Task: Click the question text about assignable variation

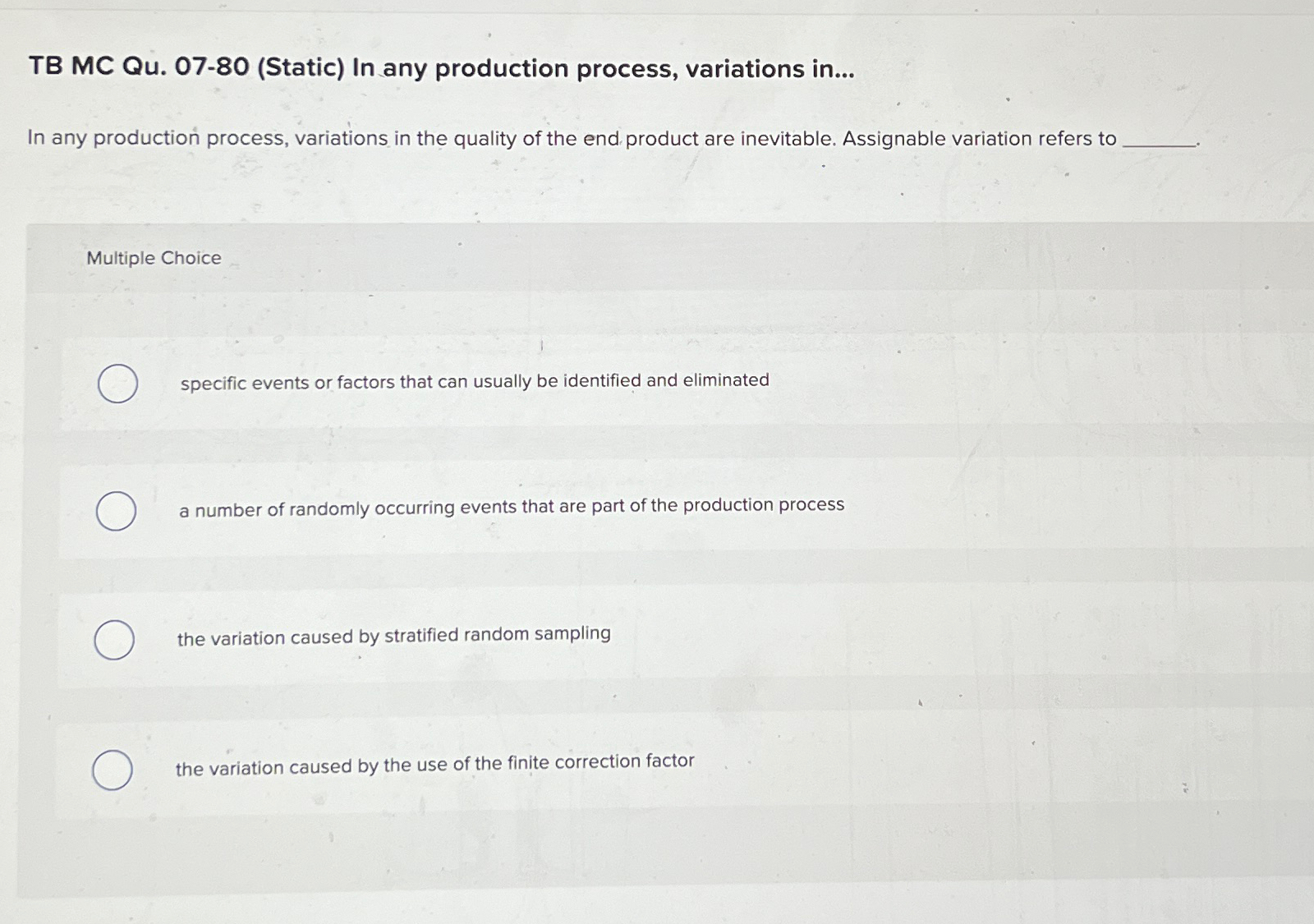Action: tap(575, 138)
